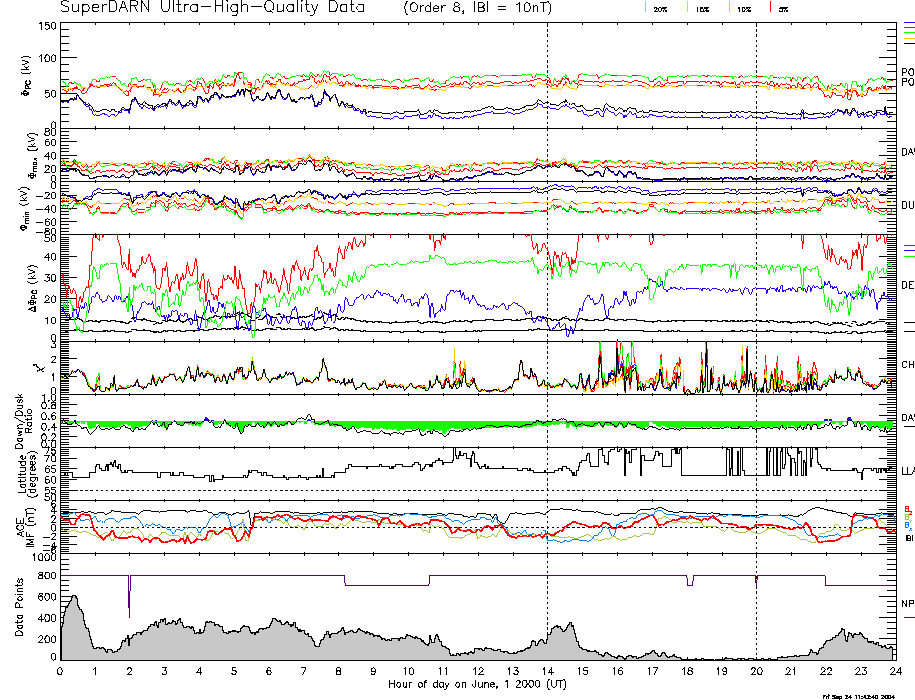This screenshot has width=915, height=700.
Task: Click the 150 tick on the top y-axis
Action: pos(46,26)
